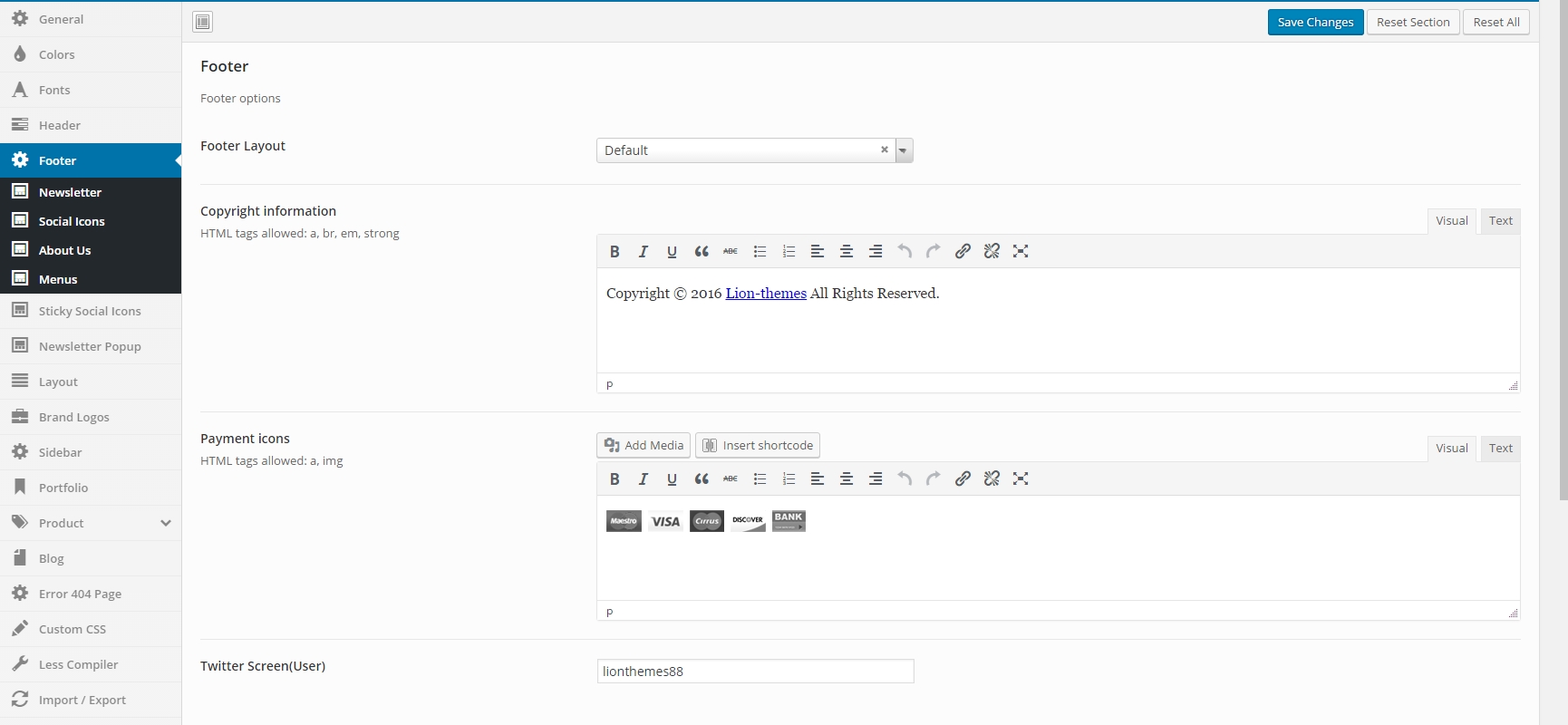This screenshot has width=1568, height=725.
Task: Select the VISA payment icon image
Action: pos(665,521)
